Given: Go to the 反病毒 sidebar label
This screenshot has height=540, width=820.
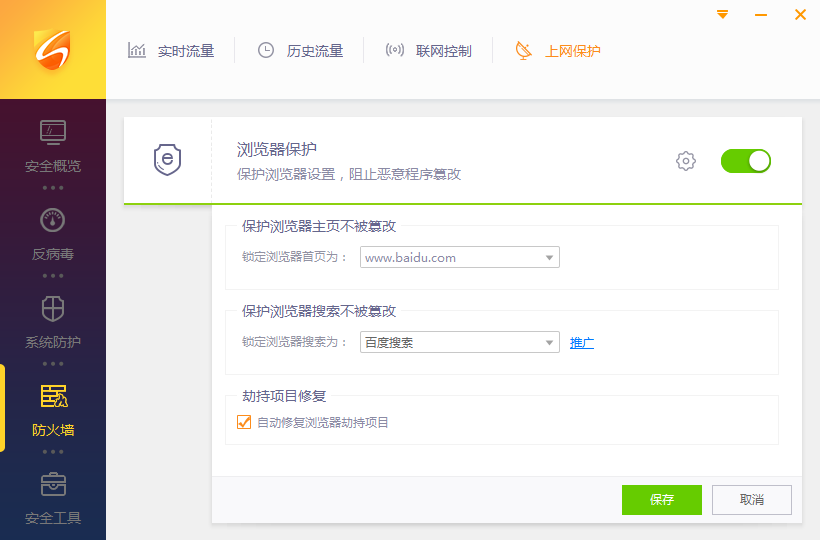Looking at the screenshot, I should pos(53,254).
